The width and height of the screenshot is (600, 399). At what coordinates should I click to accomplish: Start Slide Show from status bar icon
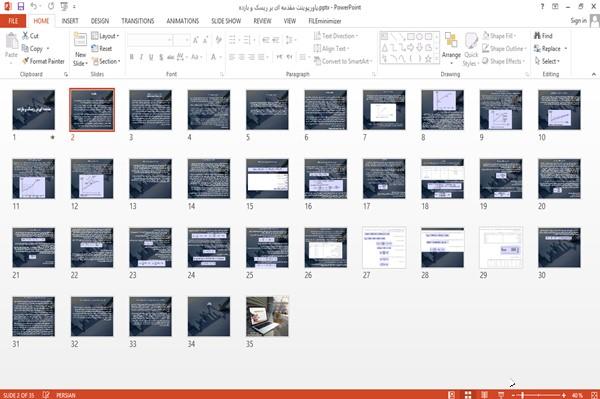[501, 395]
